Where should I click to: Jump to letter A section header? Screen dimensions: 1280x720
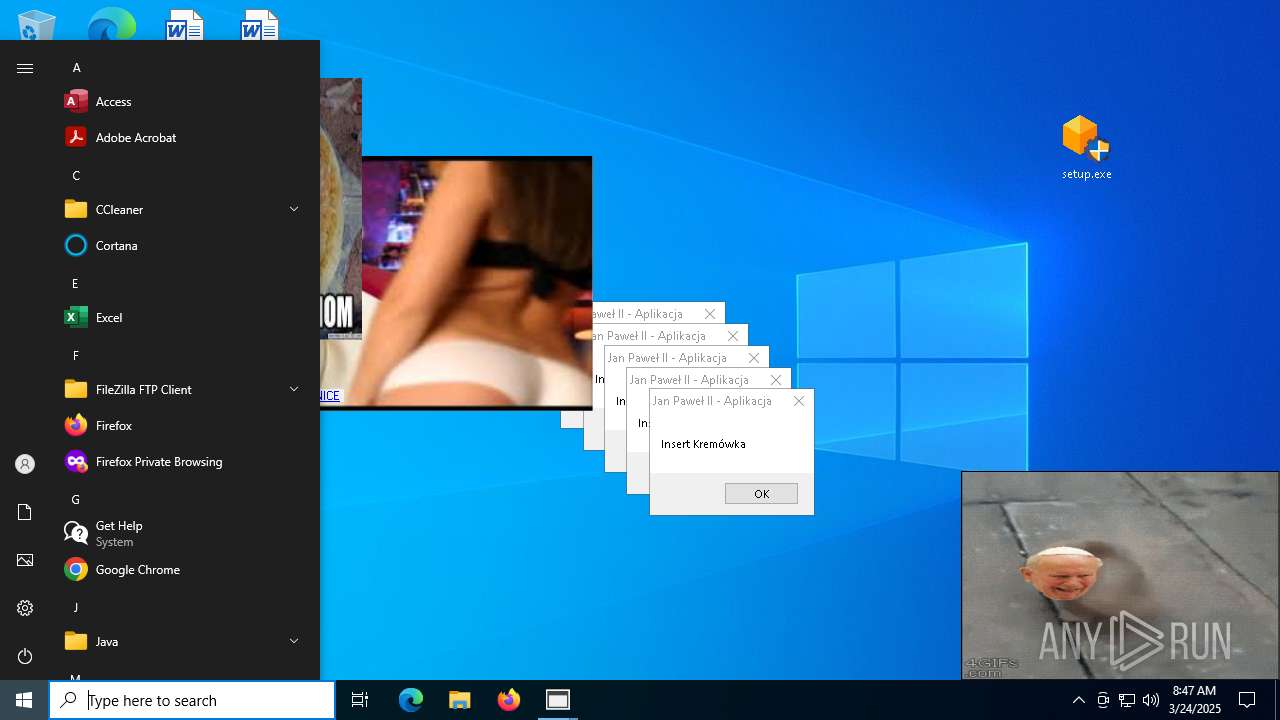(x=76, y=68)
